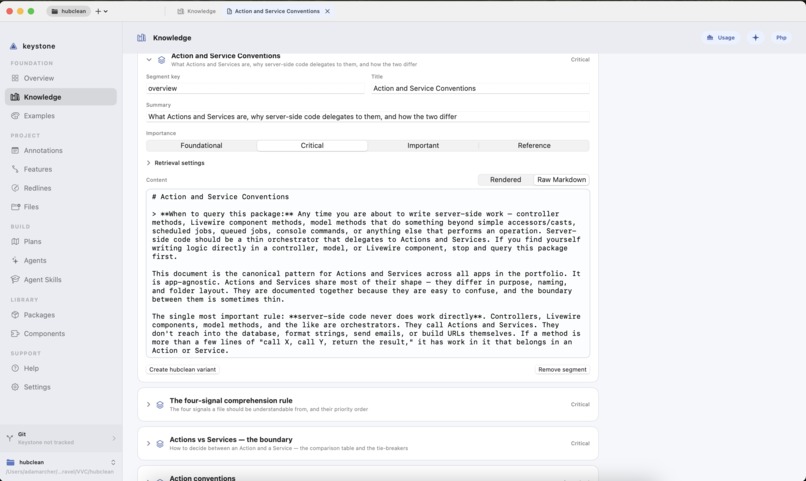Expand Actions vs Services — the boundary segment
The width and height of the screenshot is (806, 481).
click(x=148, y=443)
